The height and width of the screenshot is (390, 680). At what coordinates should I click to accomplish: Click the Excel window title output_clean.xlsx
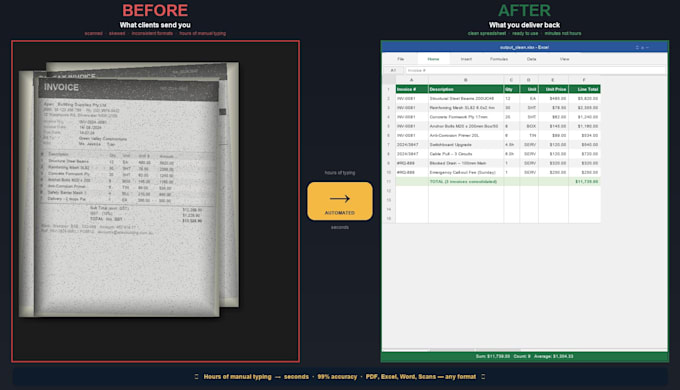[524, 47]
